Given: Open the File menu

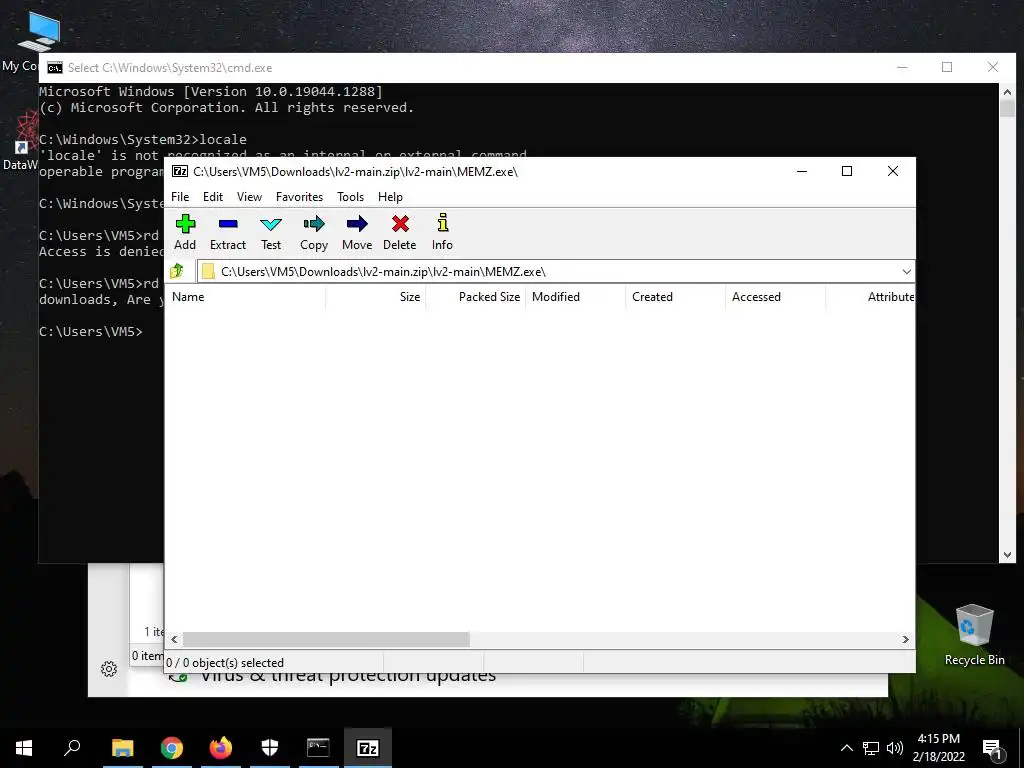Looking at the screenshot, I should tap(180, 197).
